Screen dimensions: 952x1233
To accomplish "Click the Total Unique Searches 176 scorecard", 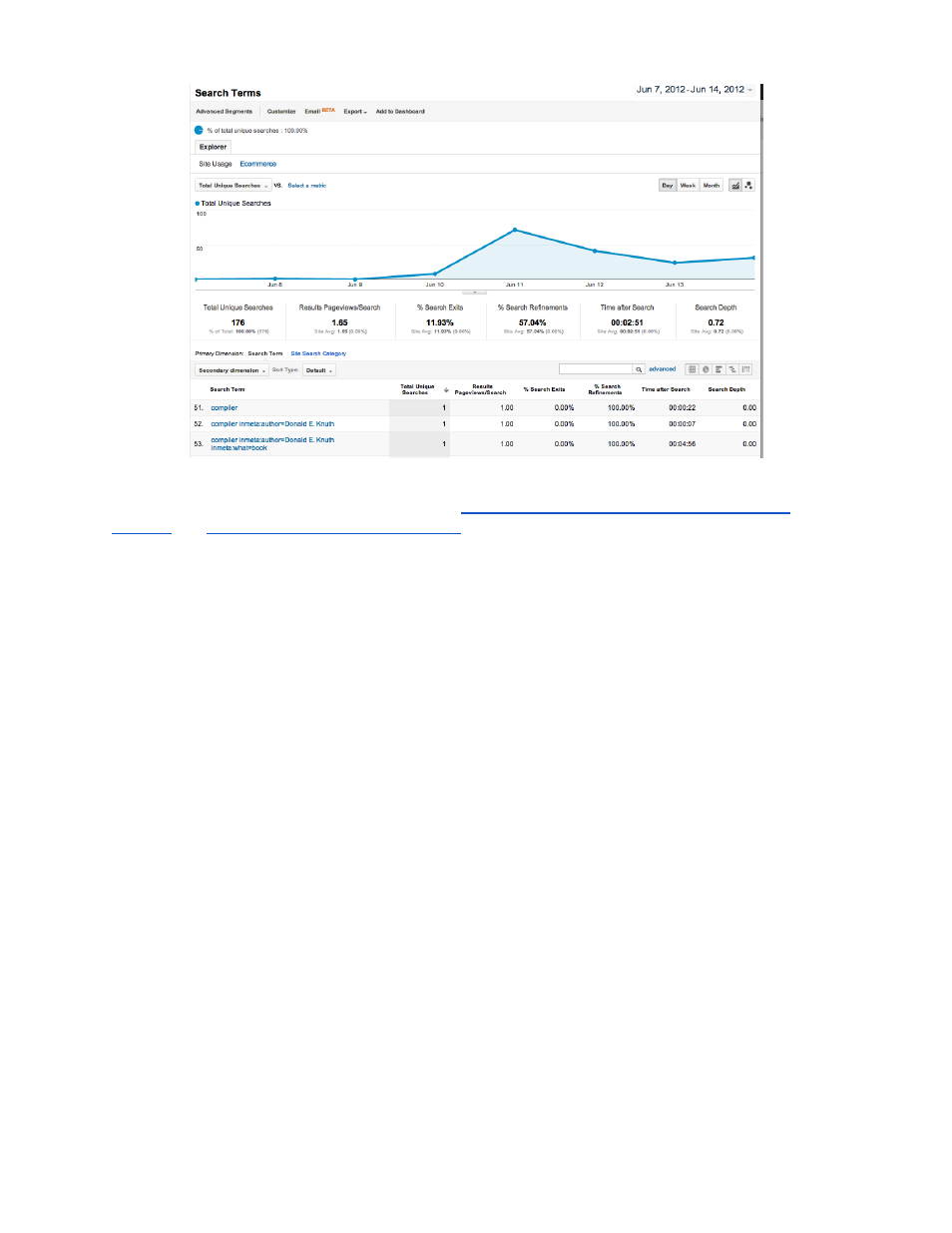I will 238,319.
